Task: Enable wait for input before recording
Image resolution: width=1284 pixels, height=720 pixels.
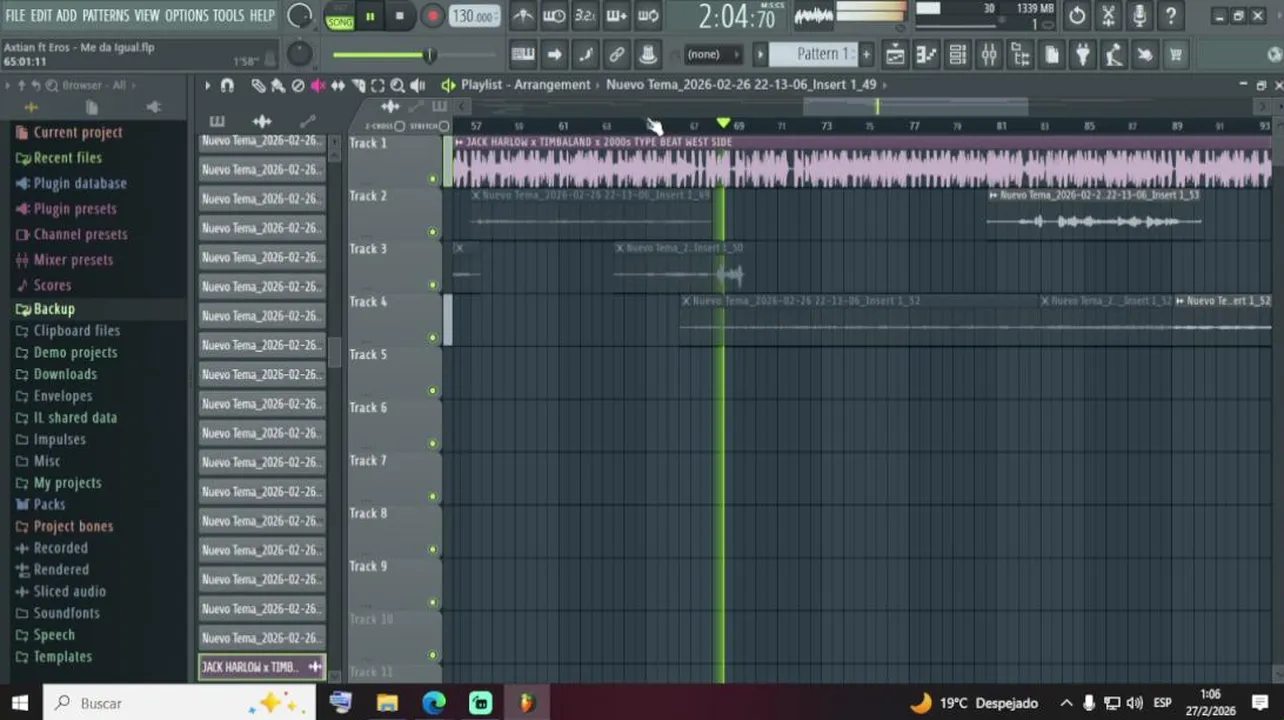Action: point(553,16)
